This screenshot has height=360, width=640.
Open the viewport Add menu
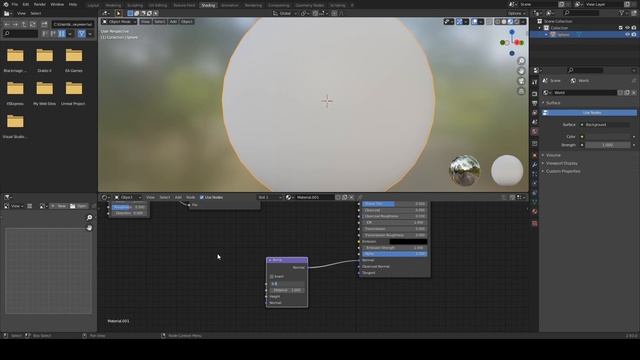pyautogui.click(x=173, y=22)
